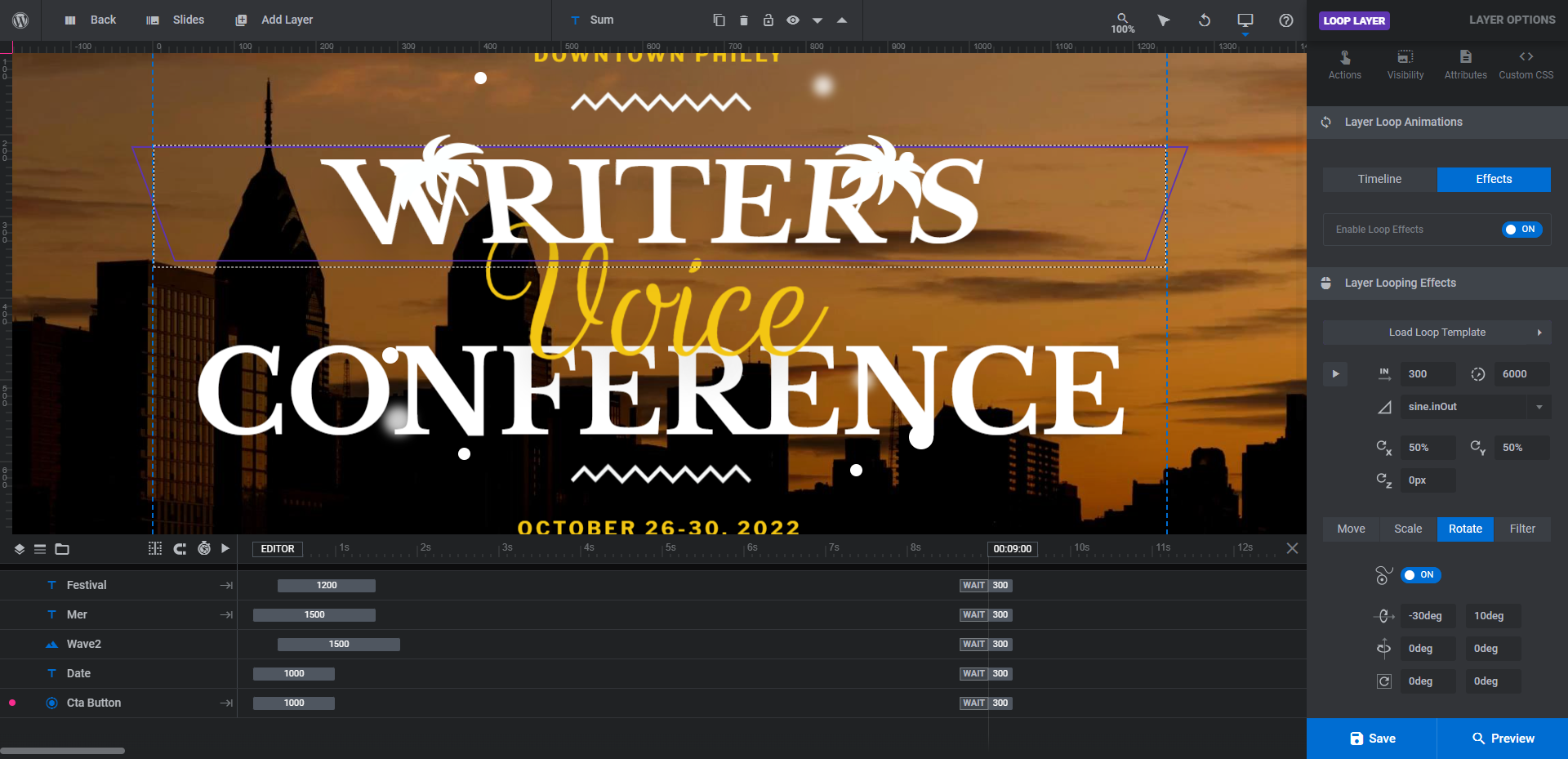Switch to the Filter effect tab

1522,529
